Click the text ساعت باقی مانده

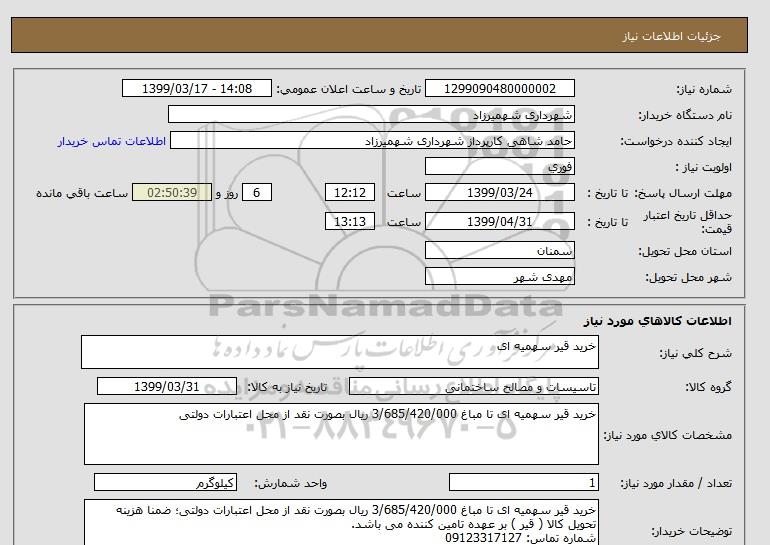click(82, 193)
